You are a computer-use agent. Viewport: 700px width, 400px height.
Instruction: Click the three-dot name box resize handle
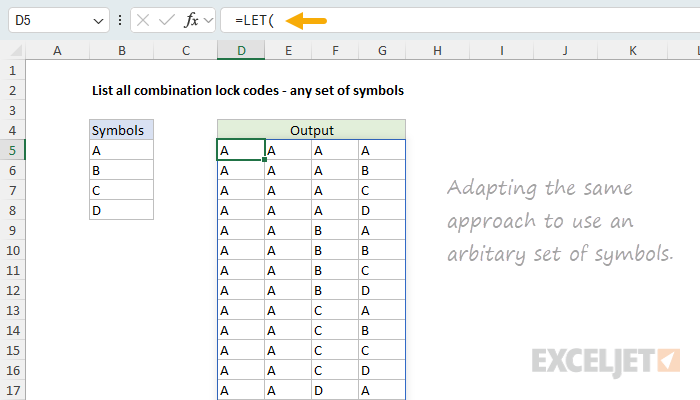(120, 20)
